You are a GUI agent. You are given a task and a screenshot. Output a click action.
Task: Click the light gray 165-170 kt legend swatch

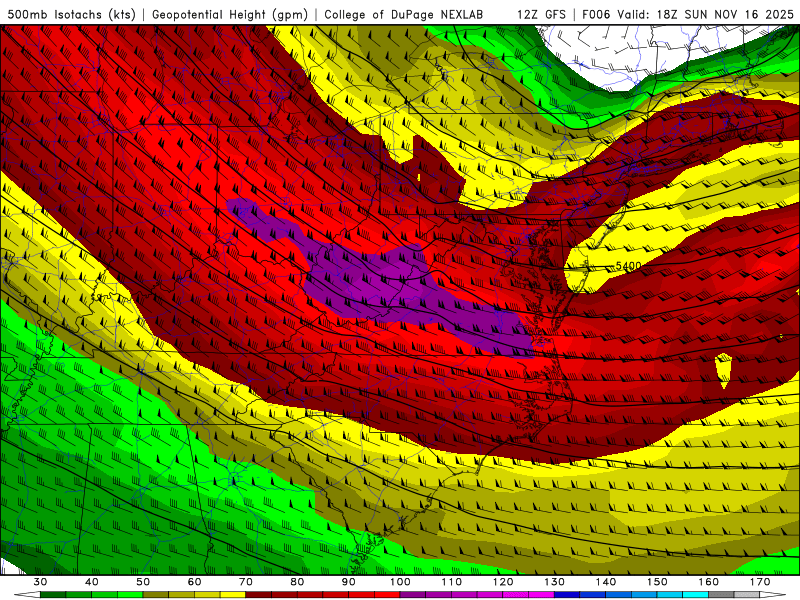coord(747,594)
